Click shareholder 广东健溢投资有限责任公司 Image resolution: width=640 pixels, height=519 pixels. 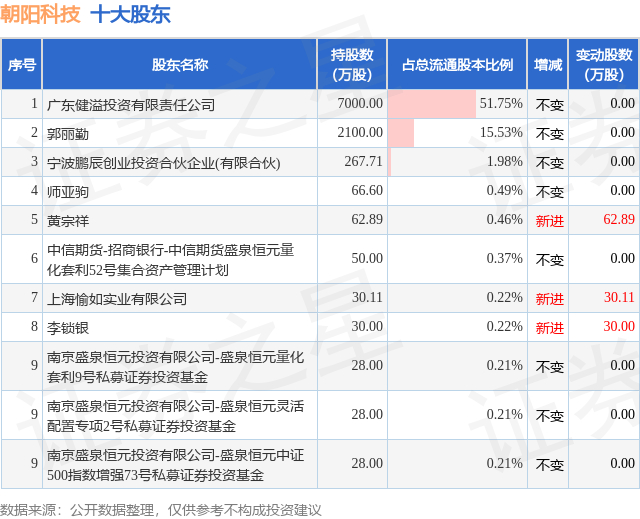[131, 105]
